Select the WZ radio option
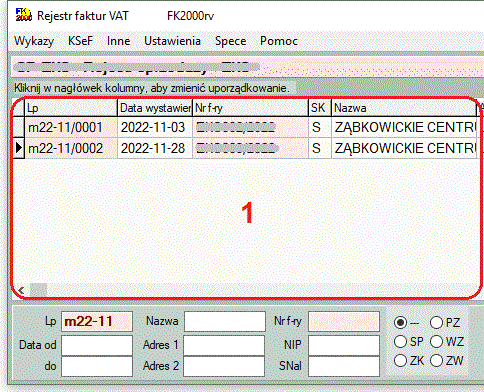Screen dimensions: 484x392 [x=436, y=342]
